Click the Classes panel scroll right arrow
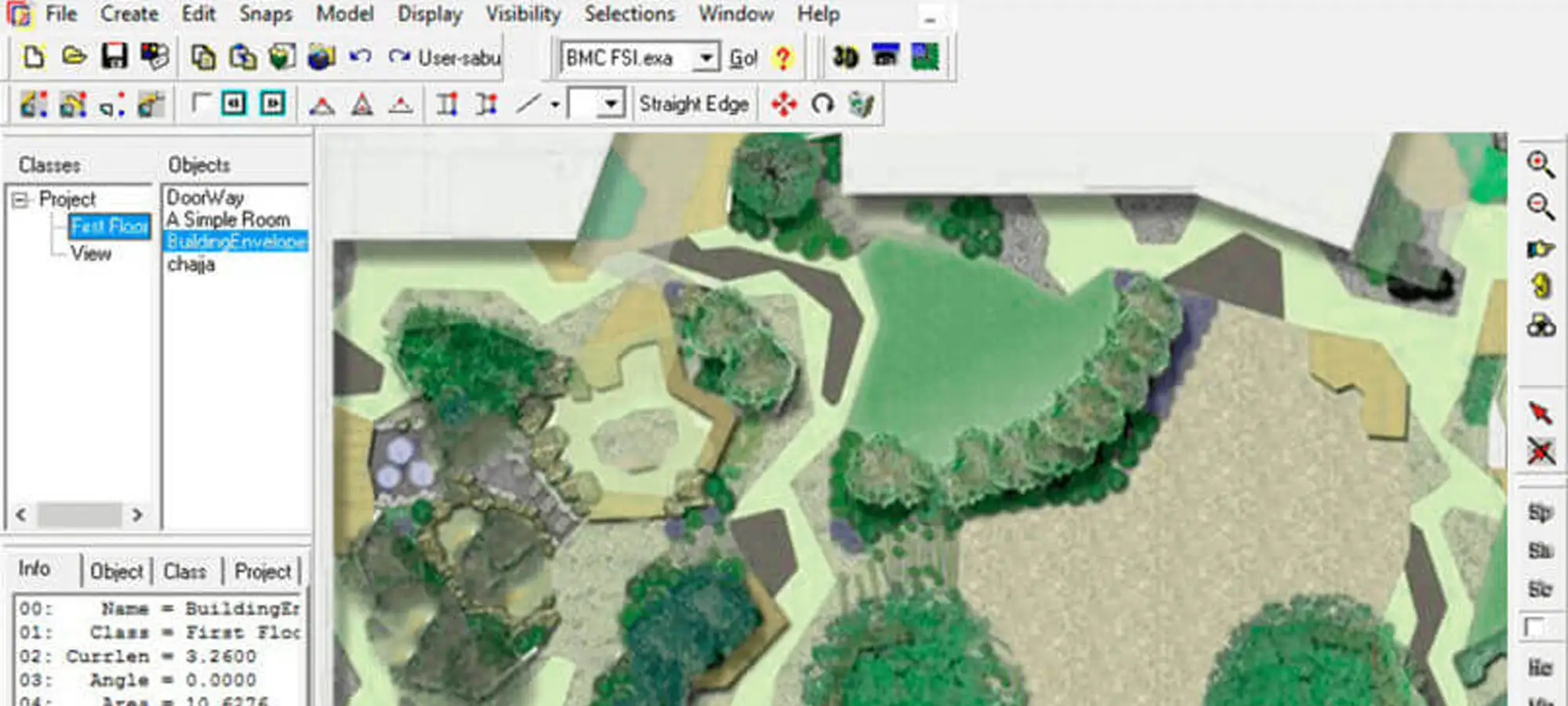Screen dimensions: 1568x706 coord(137,515)
